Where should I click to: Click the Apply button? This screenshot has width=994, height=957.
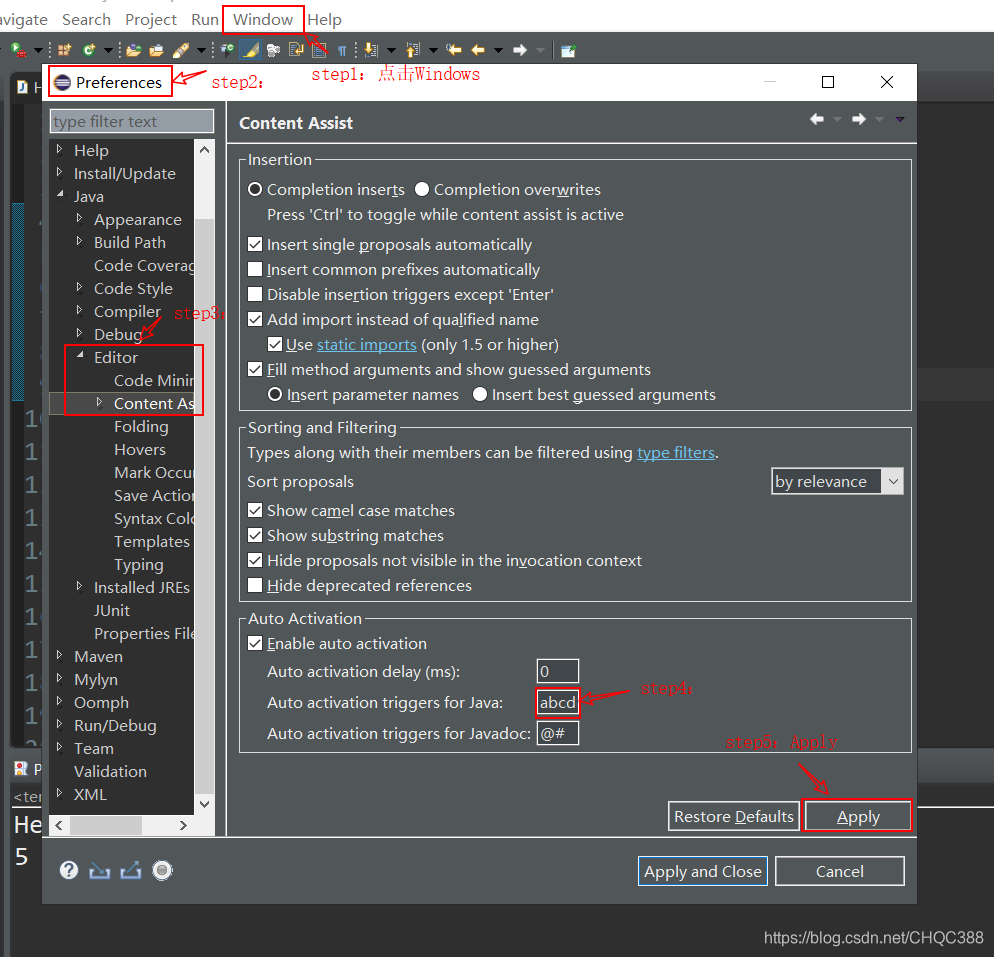pyautogui.click(x=858, y=816)
